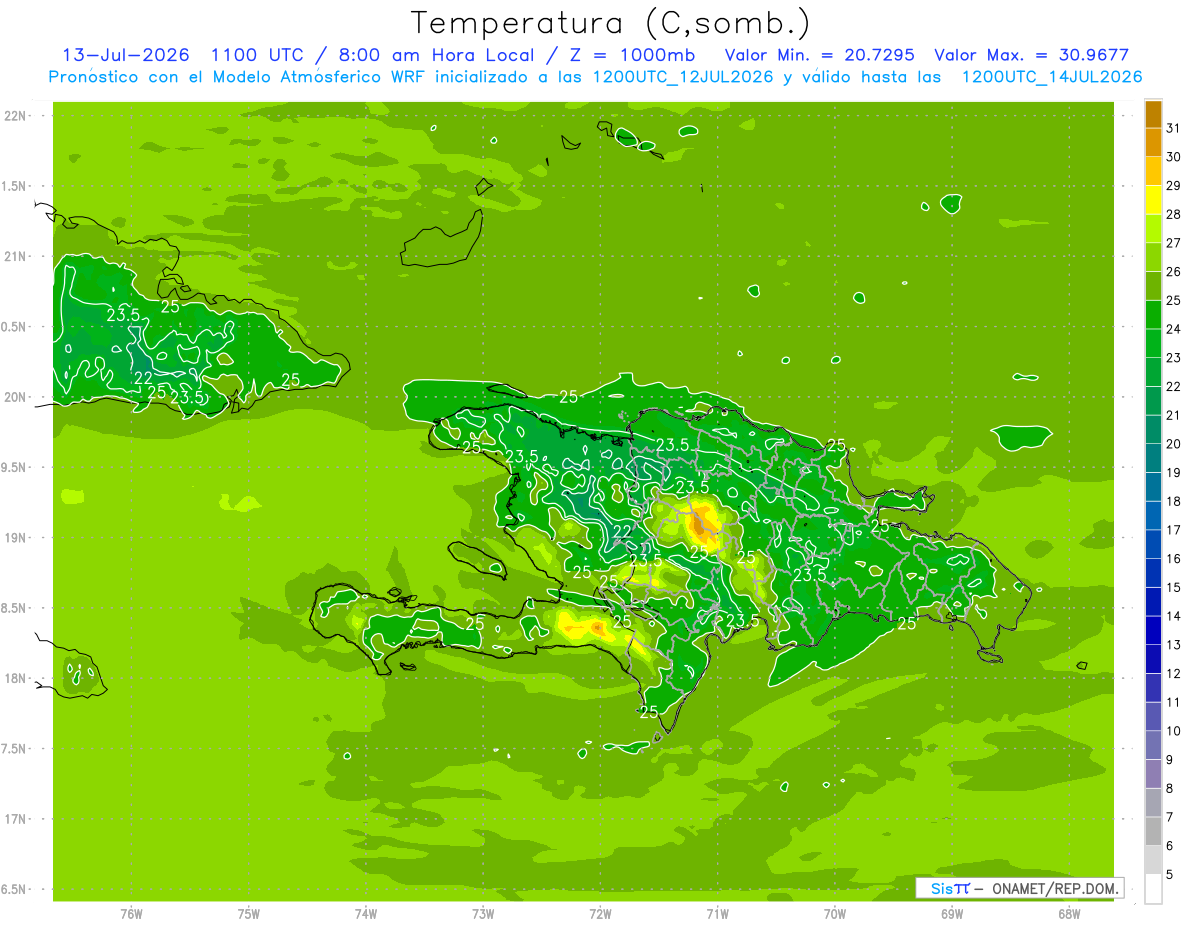This screenshot has height=927, width=1200.
Task: Click the "18N" latitude axis label
Action: coord(16,679)
